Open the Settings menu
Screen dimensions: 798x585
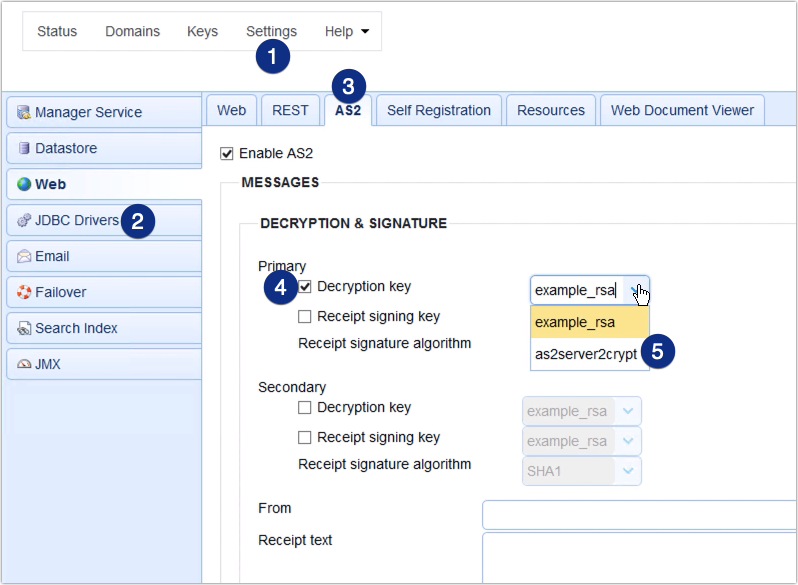point(271,32)
